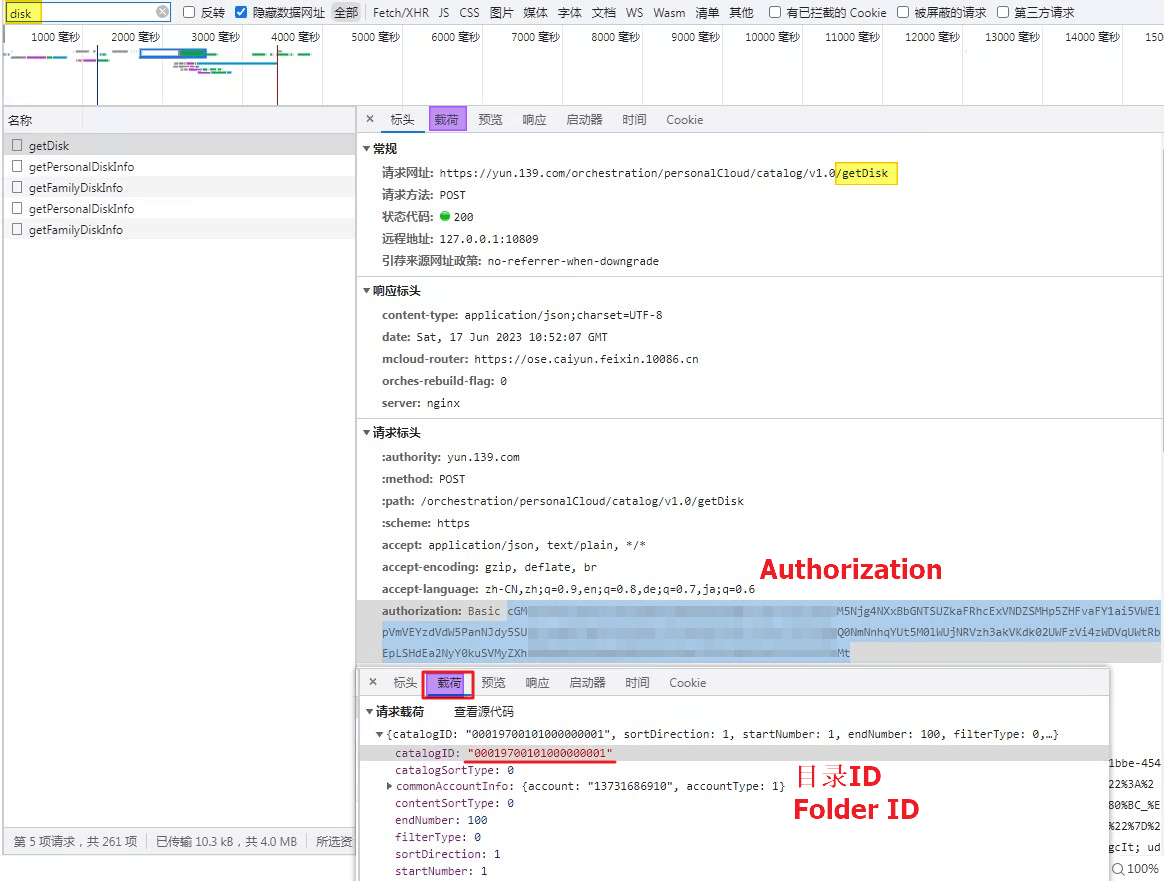1164x881 pixels.
Task: Toggle the 反转 invert checkbox
Action: coord(189,13)
